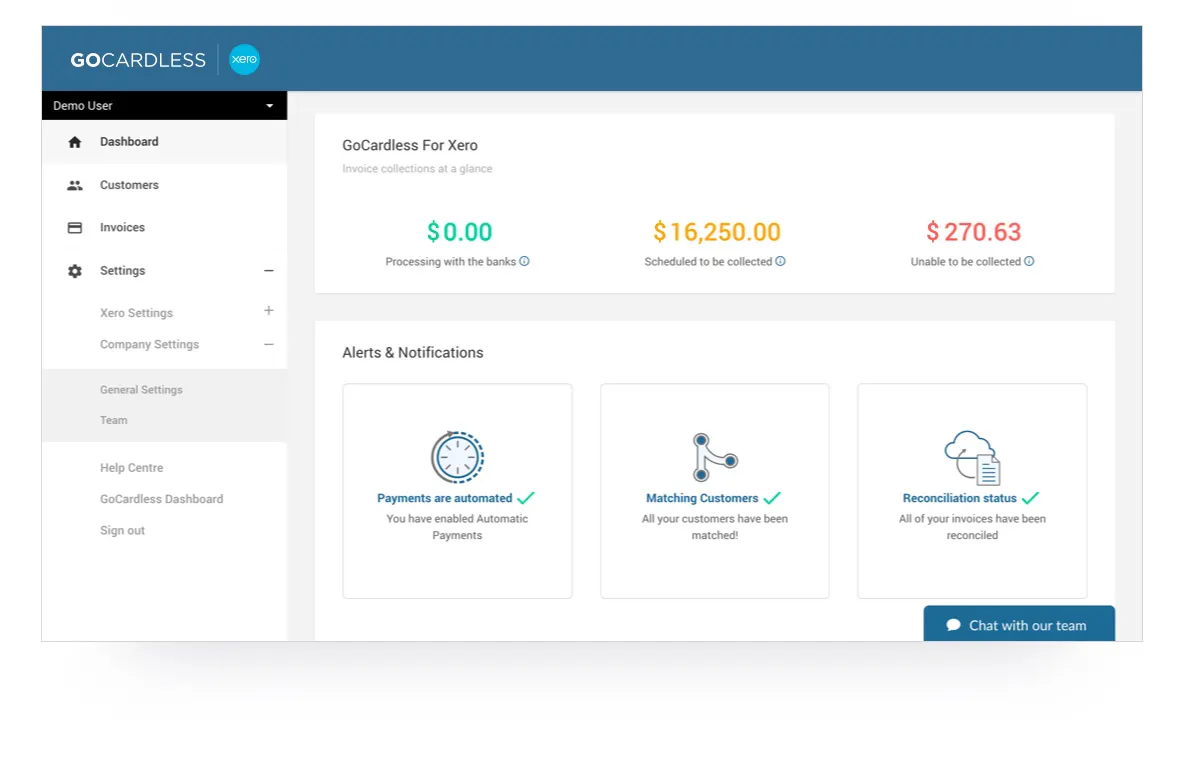Click the $270.63 unable amount
Screen dimensions: 1184x781
[973, 232]
